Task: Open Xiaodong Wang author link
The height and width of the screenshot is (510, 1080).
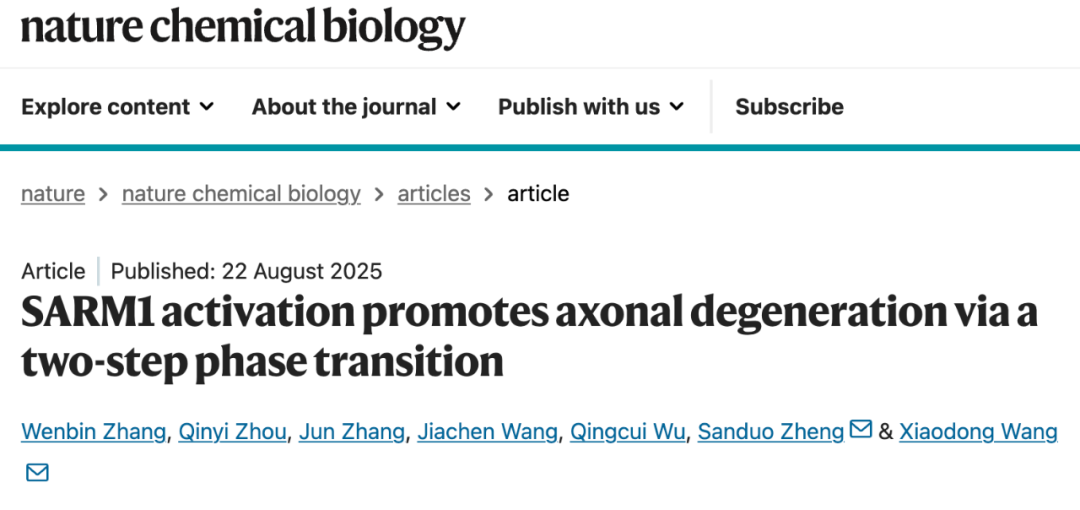Action: pyautogui.click(x=978, y=431)
